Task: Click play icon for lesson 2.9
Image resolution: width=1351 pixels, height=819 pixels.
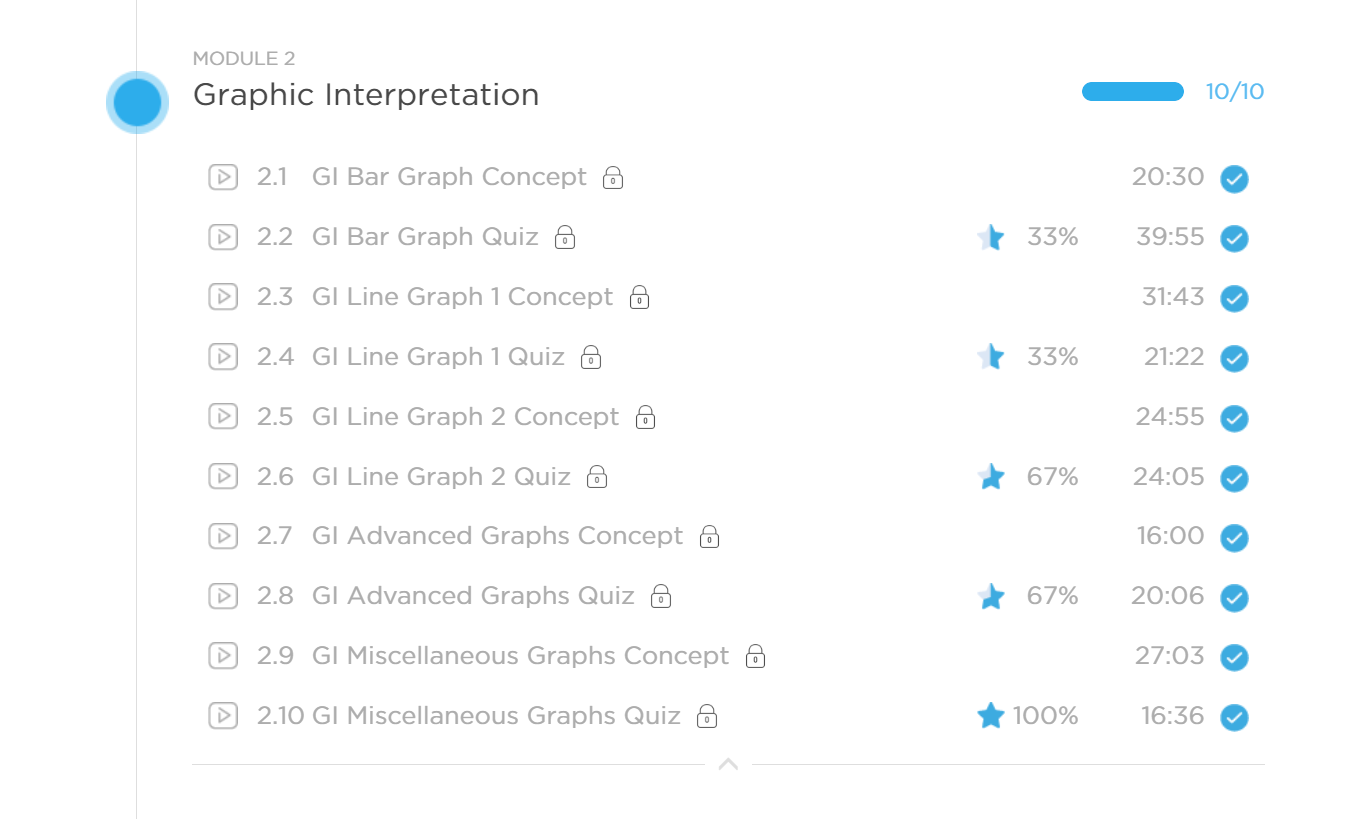Action: coord(222,656)
